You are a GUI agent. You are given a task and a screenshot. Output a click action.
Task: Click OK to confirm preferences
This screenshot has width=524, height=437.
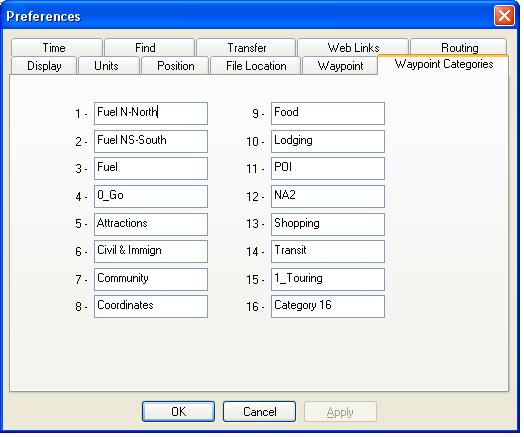pos(178,411)
